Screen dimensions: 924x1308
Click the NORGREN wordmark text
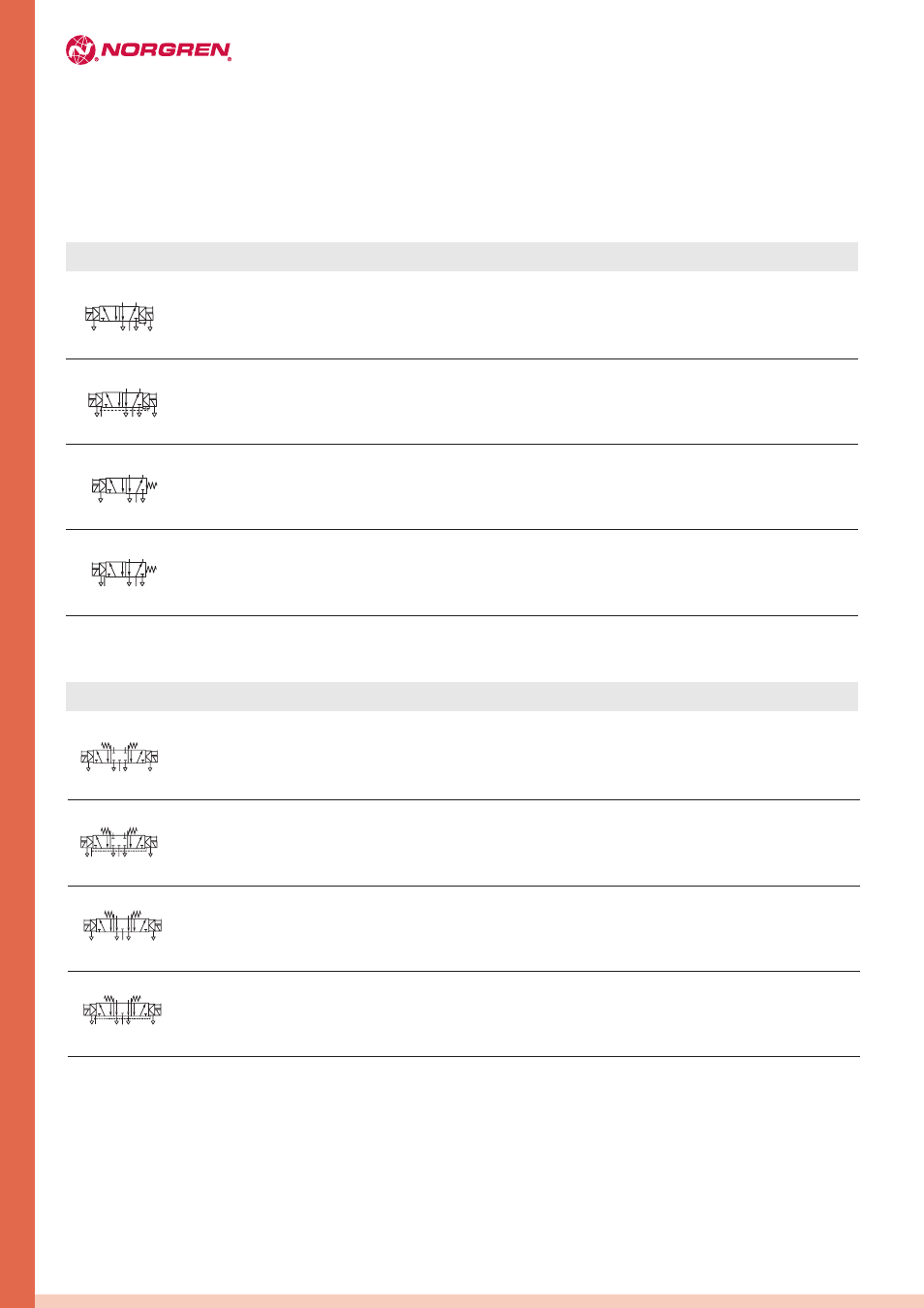[x=166, y=50]
